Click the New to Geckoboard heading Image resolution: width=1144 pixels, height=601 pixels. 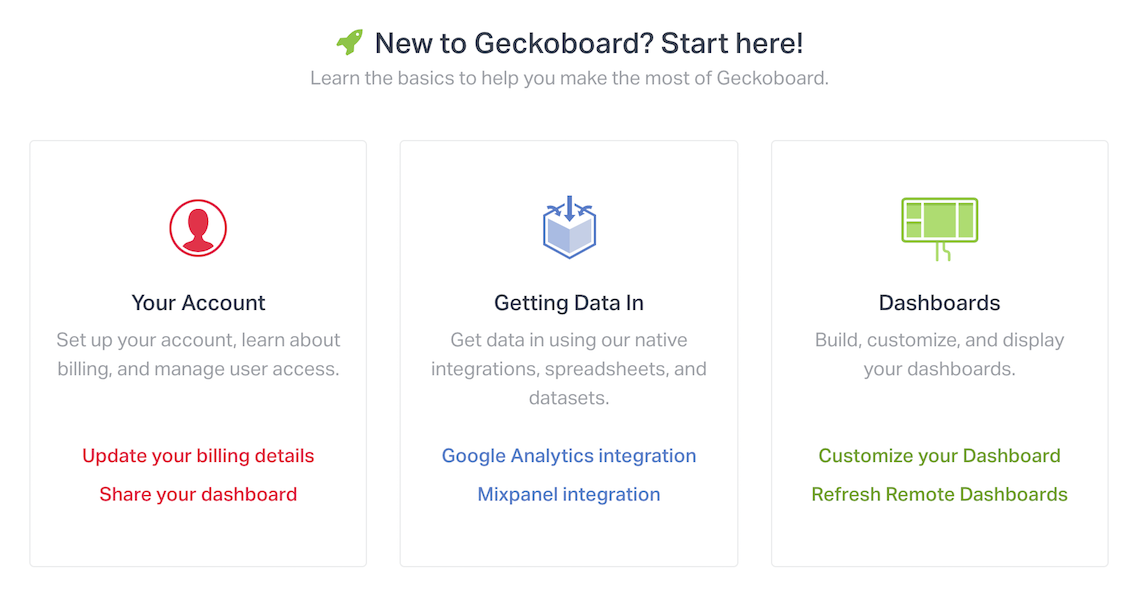589,43
